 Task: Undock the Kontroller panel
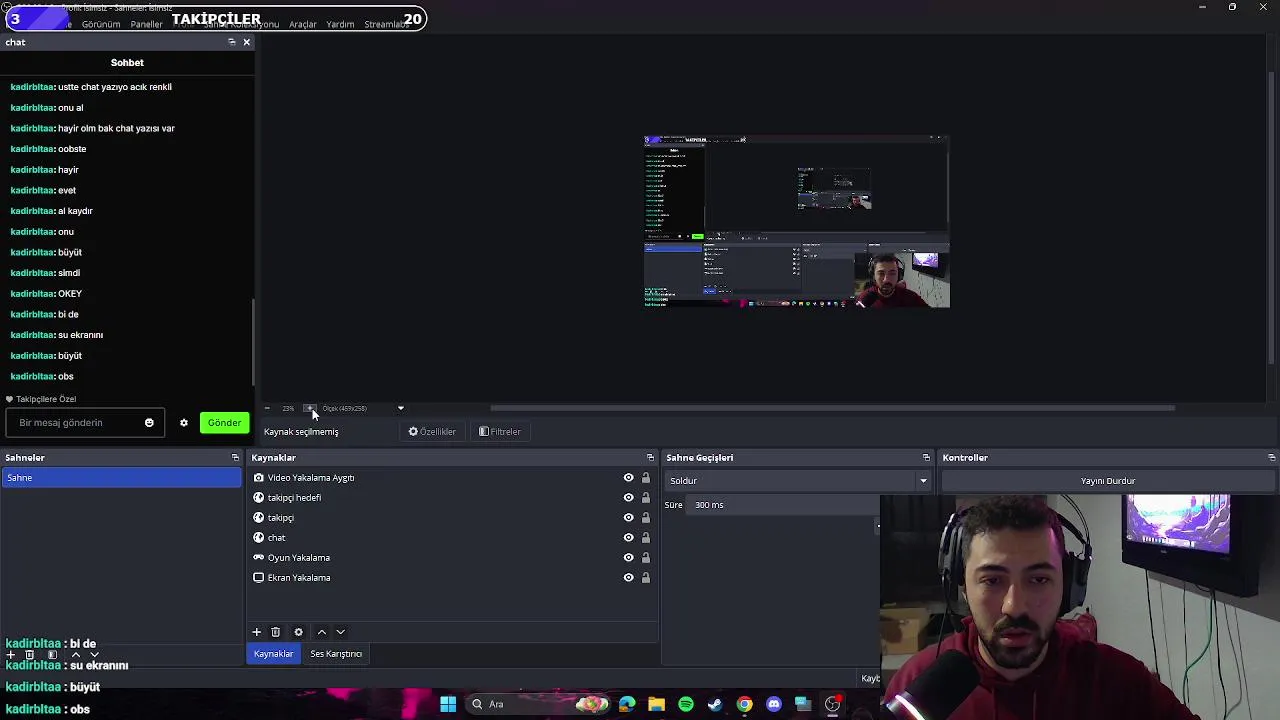tap(1271, 458)
